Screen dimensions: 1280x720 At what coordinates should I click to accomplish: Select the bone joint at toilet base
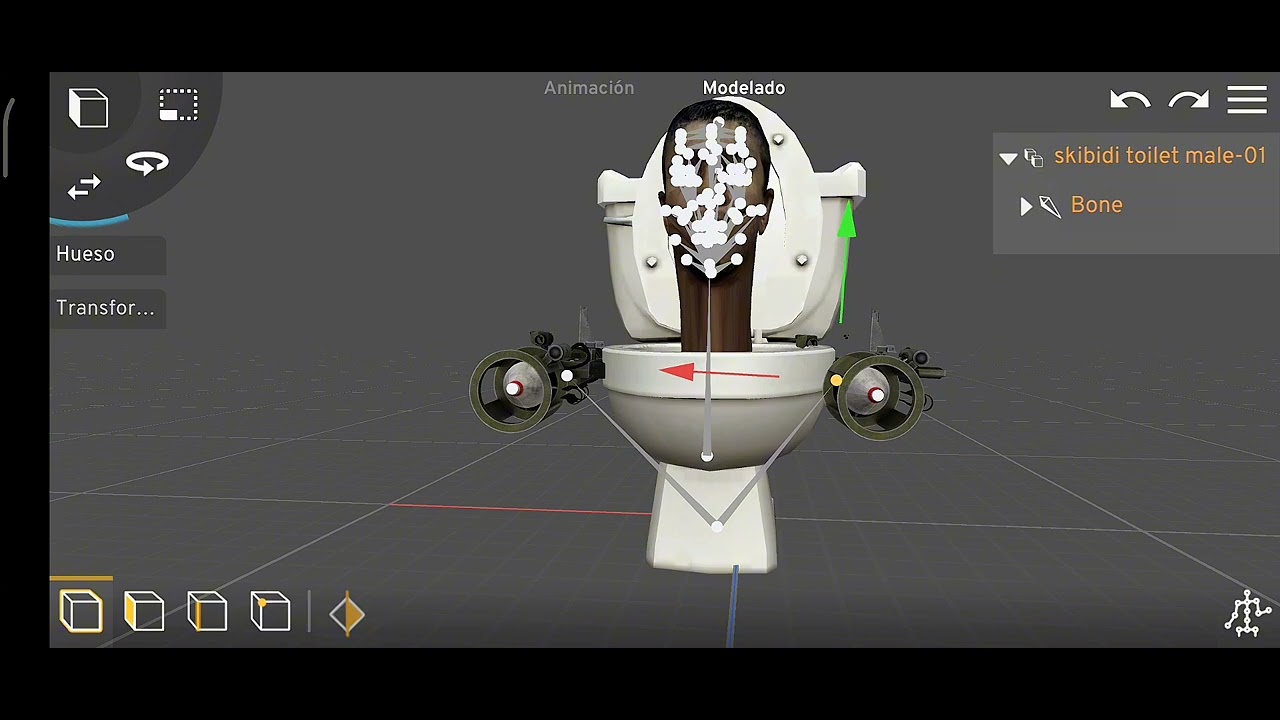click(716, 525)
